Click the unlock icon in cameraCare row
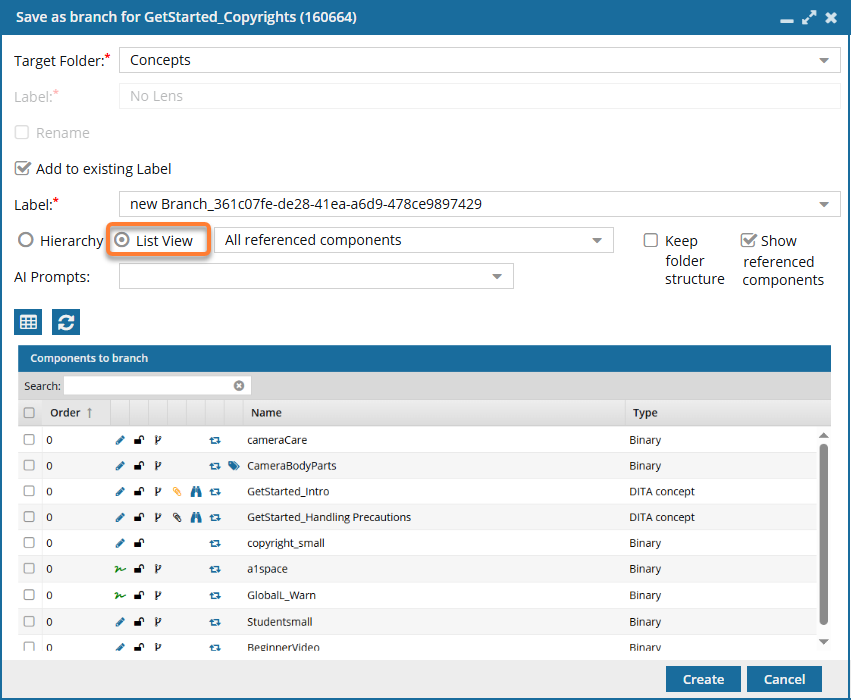The width and height of the screenshot is (851, 700). (139, 440)
